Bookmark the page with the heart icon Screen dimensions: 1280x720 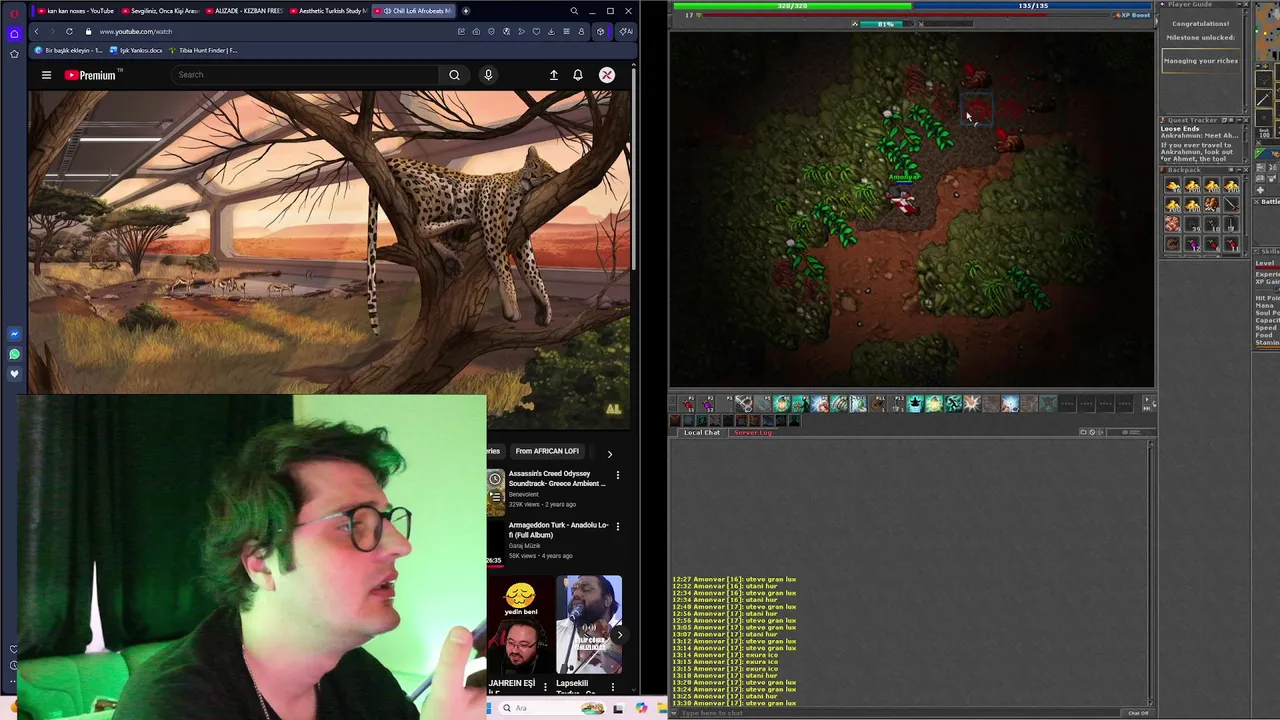tap(536, 31)
